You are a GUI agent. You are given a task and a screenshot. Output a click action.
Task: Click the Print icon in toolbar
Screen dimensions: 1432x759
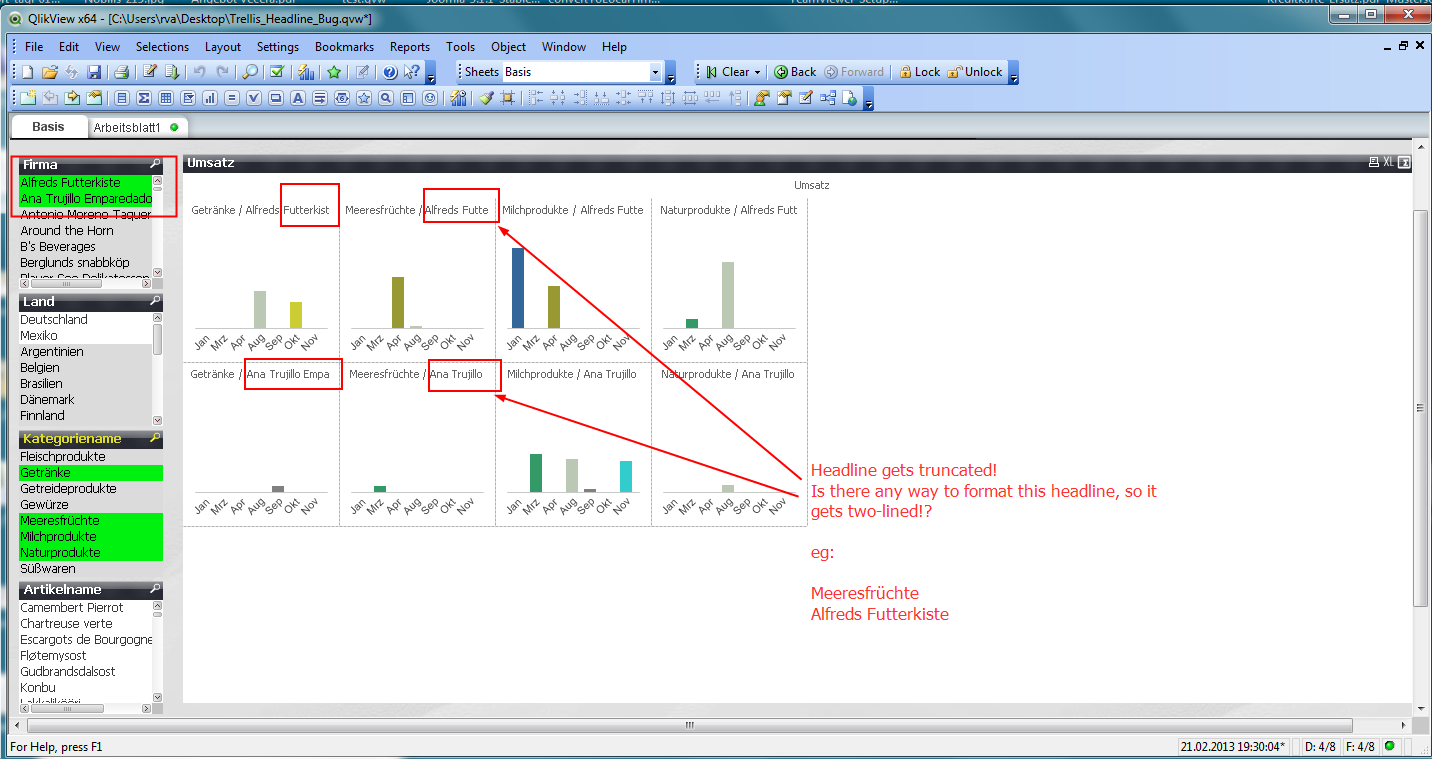click(121, 72)
